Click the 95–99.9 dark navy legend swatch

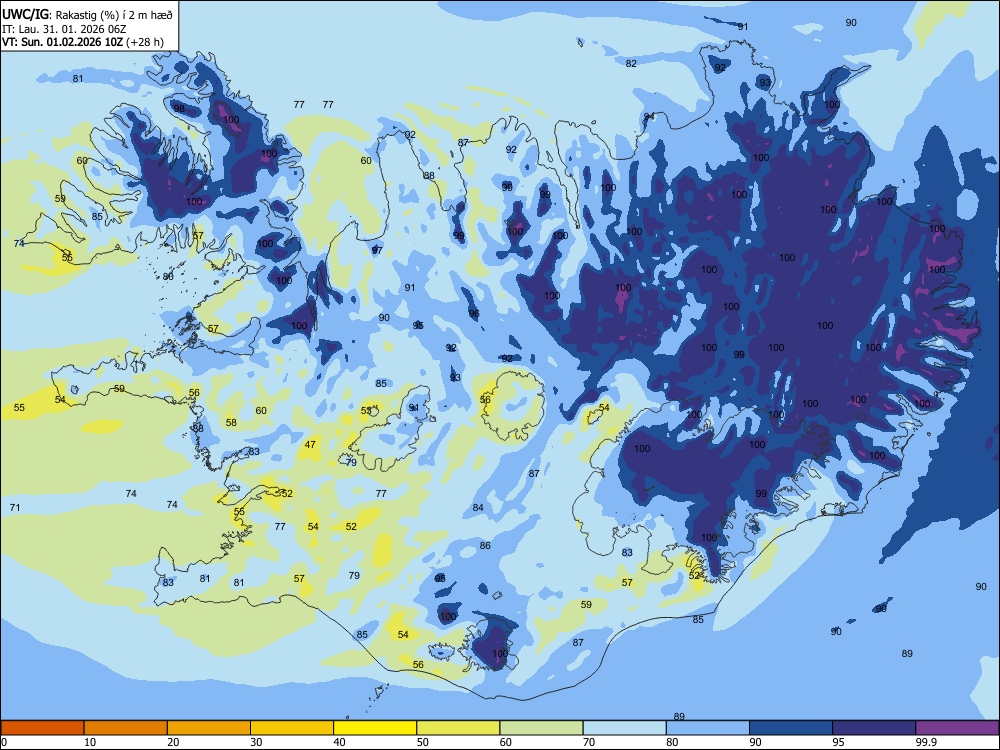pos(874,728)
